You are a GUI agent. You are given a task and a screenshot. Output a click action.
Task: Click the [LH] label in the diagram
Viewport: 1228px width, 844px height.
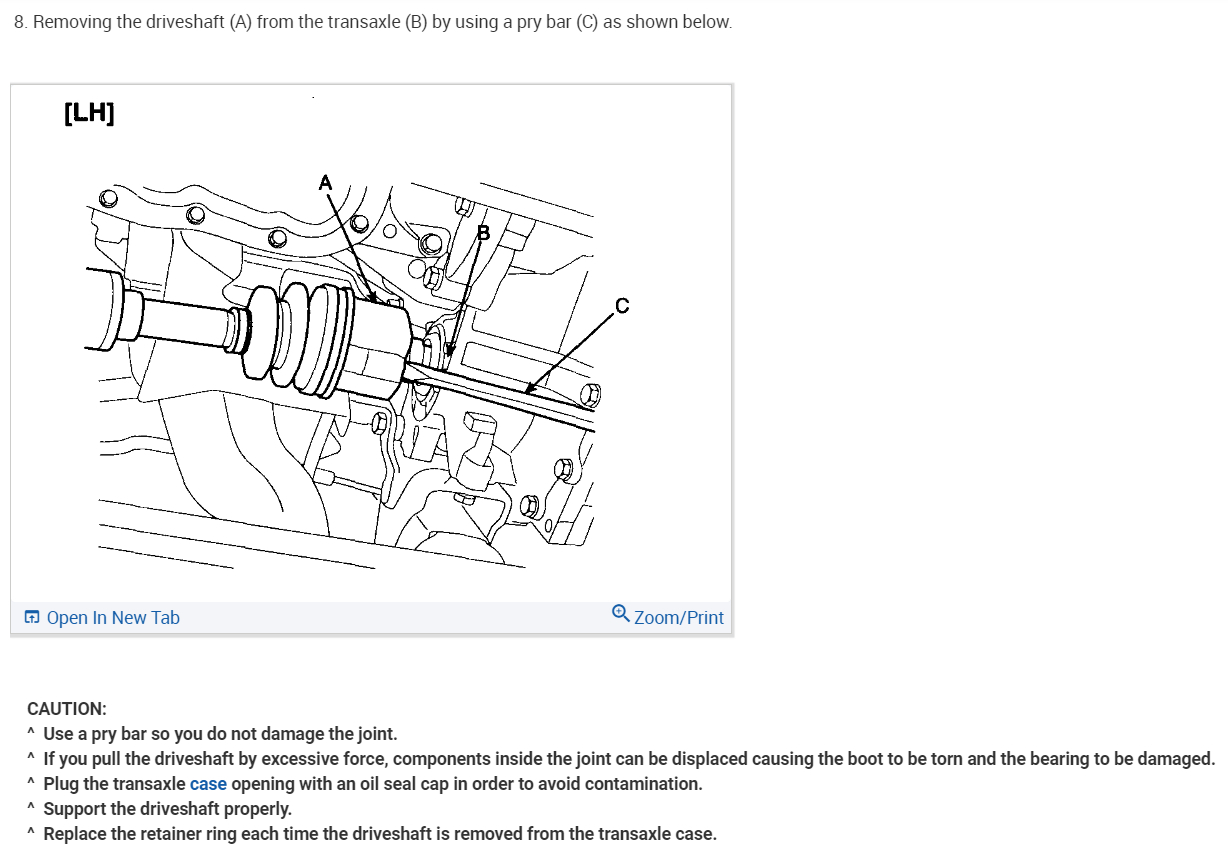click(88, 113)
